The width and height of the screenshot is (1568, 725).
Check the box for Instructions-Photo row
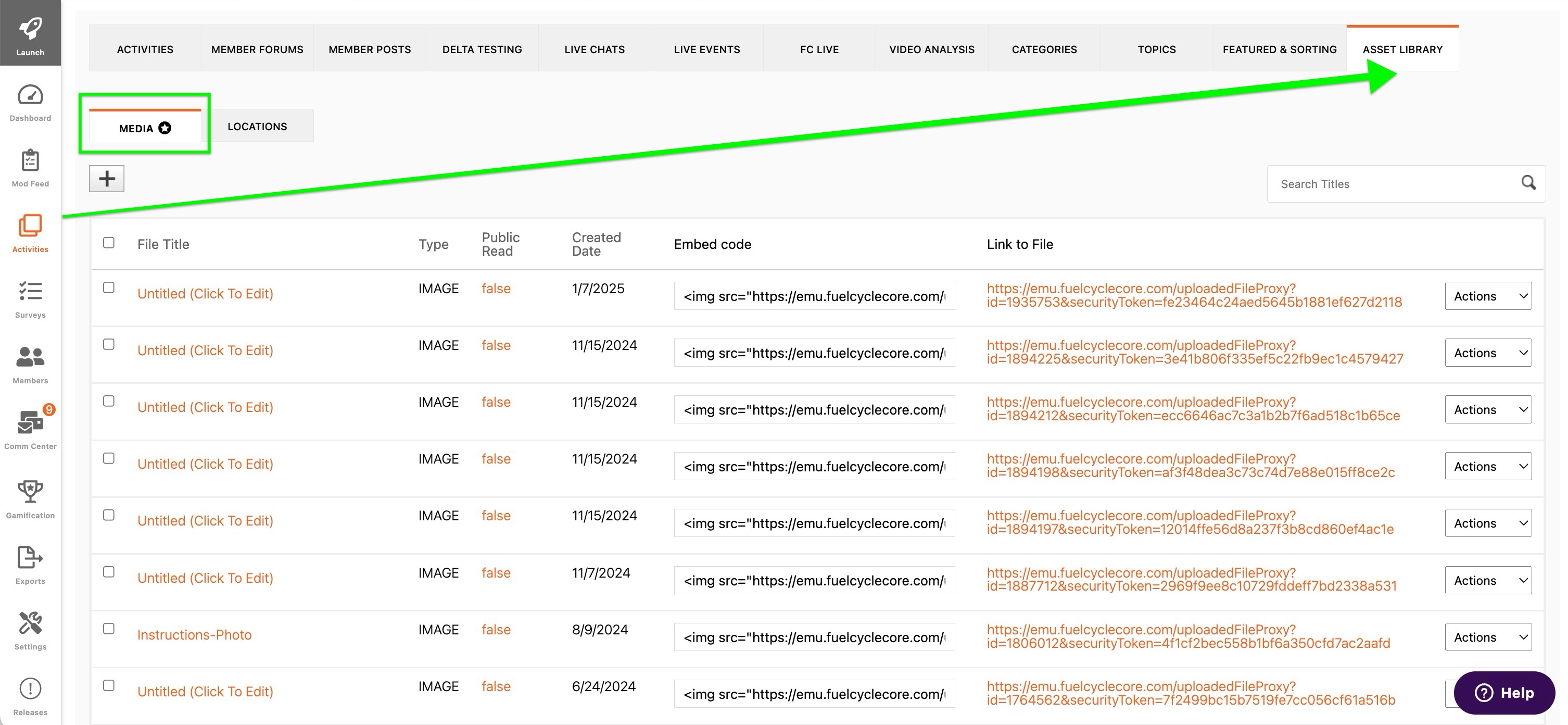click(109, 628)
